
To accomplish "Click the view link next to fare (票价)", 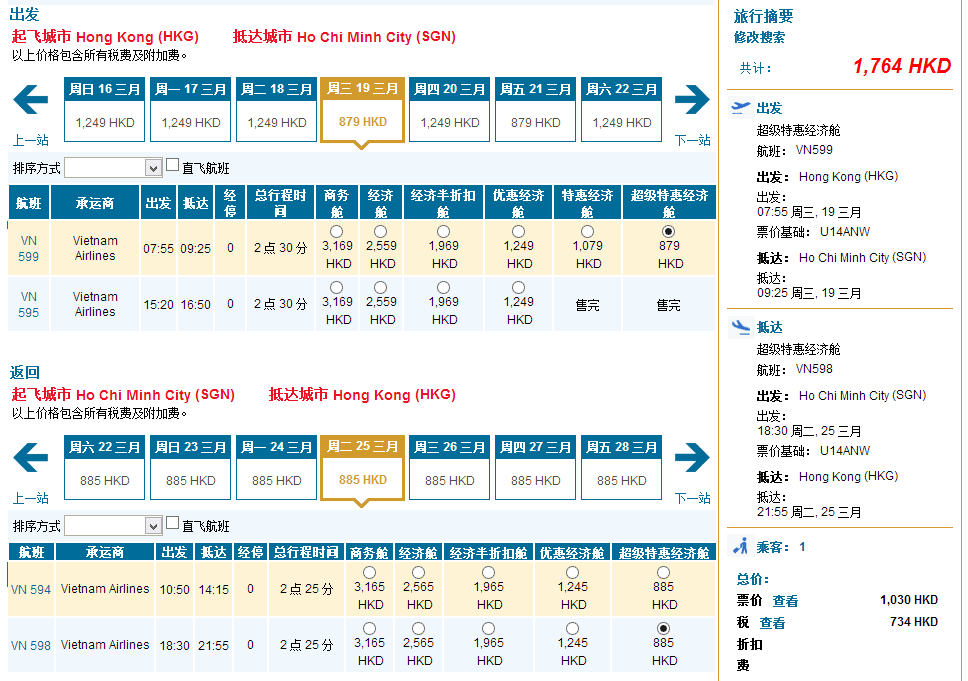I will tap(785, 601).
